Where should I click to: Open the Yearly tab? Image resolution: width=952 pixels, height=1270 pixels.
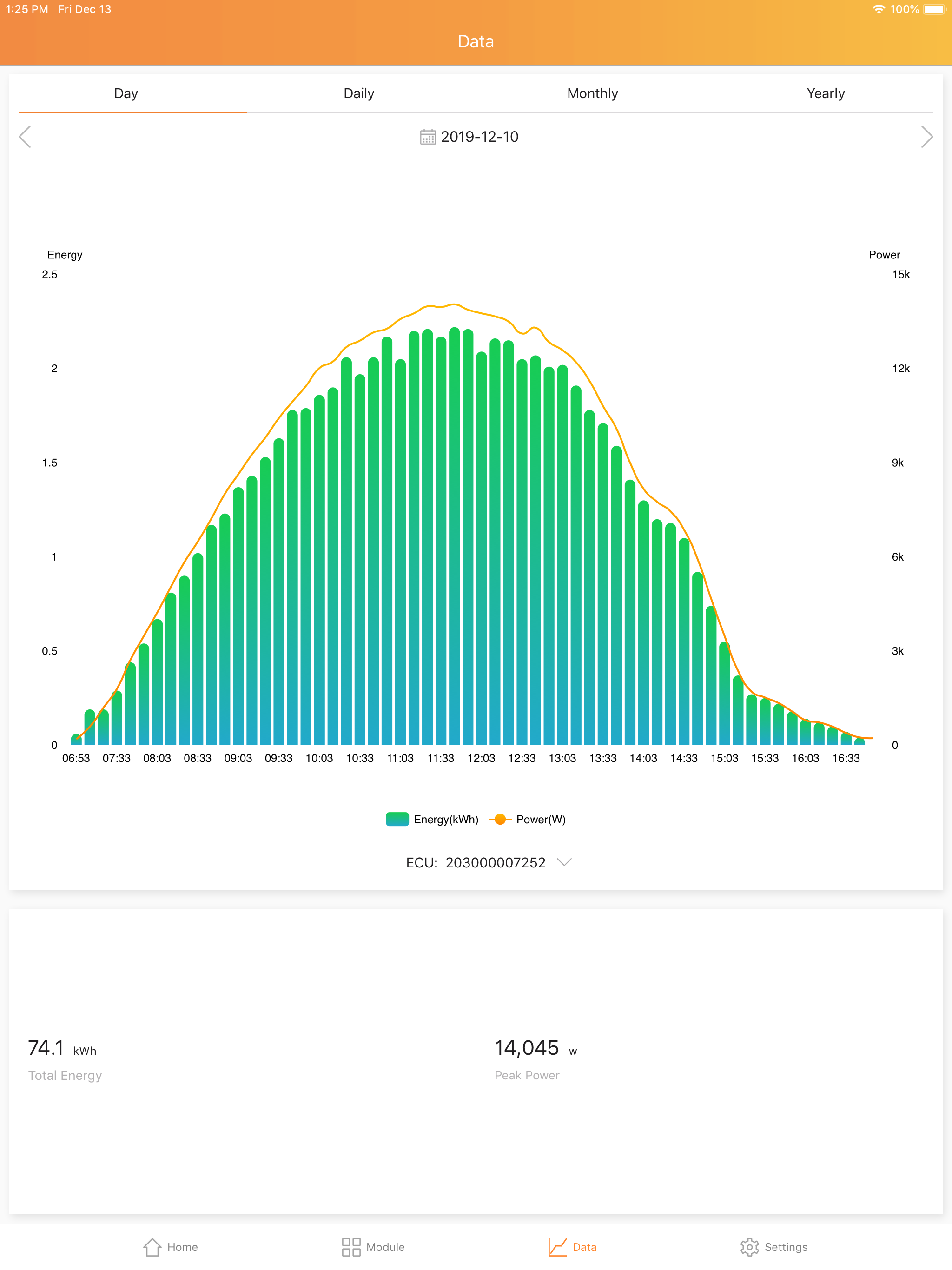click(825, 93)
